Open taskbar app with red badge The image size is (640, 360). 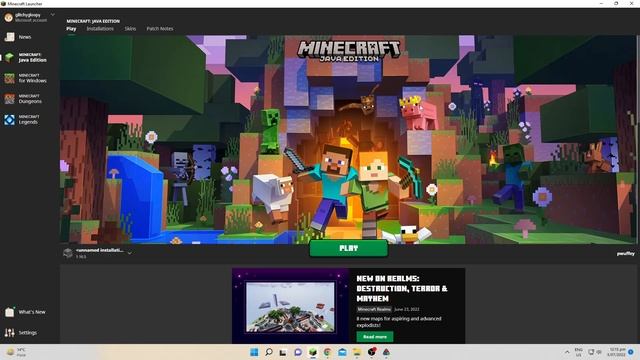371,352
